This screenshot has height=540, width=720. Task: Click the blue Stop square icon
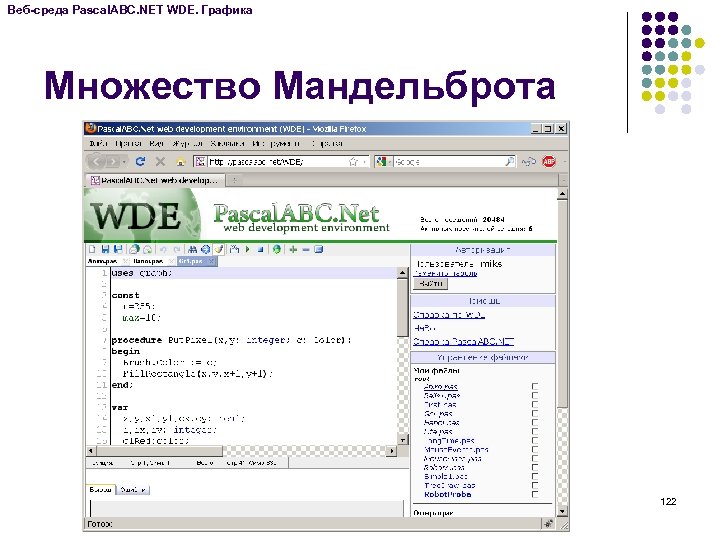pyautogui.click(x=260, y=249)
